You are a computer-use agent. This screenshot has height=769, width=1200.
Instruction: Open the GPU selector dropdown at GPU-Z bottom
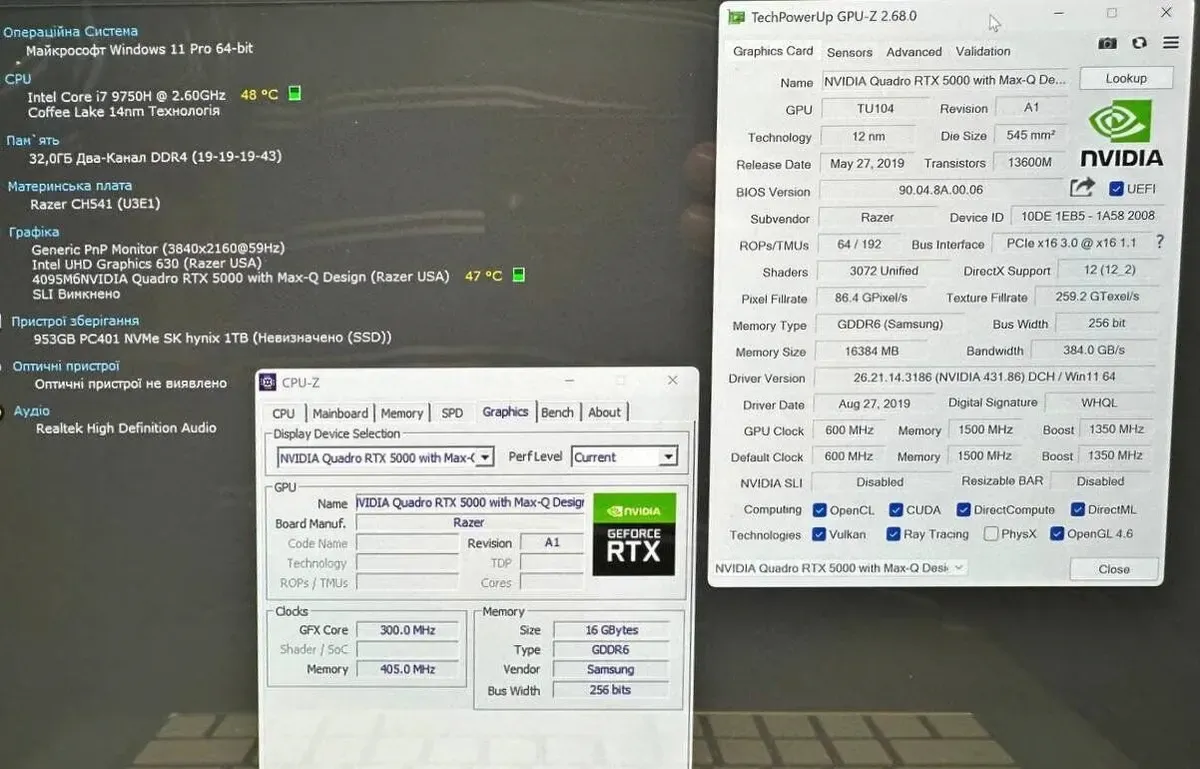tap(839, 568)
